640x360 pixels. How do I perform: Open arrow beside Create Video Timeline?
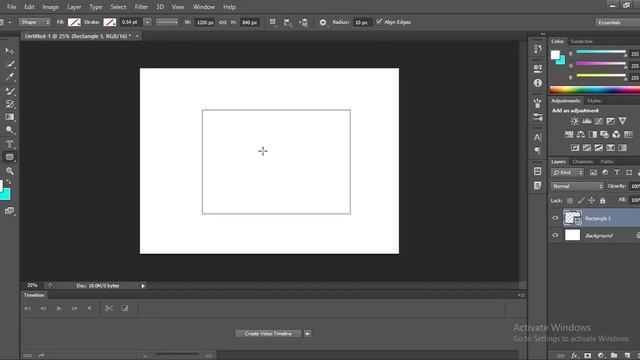point(307,334)
